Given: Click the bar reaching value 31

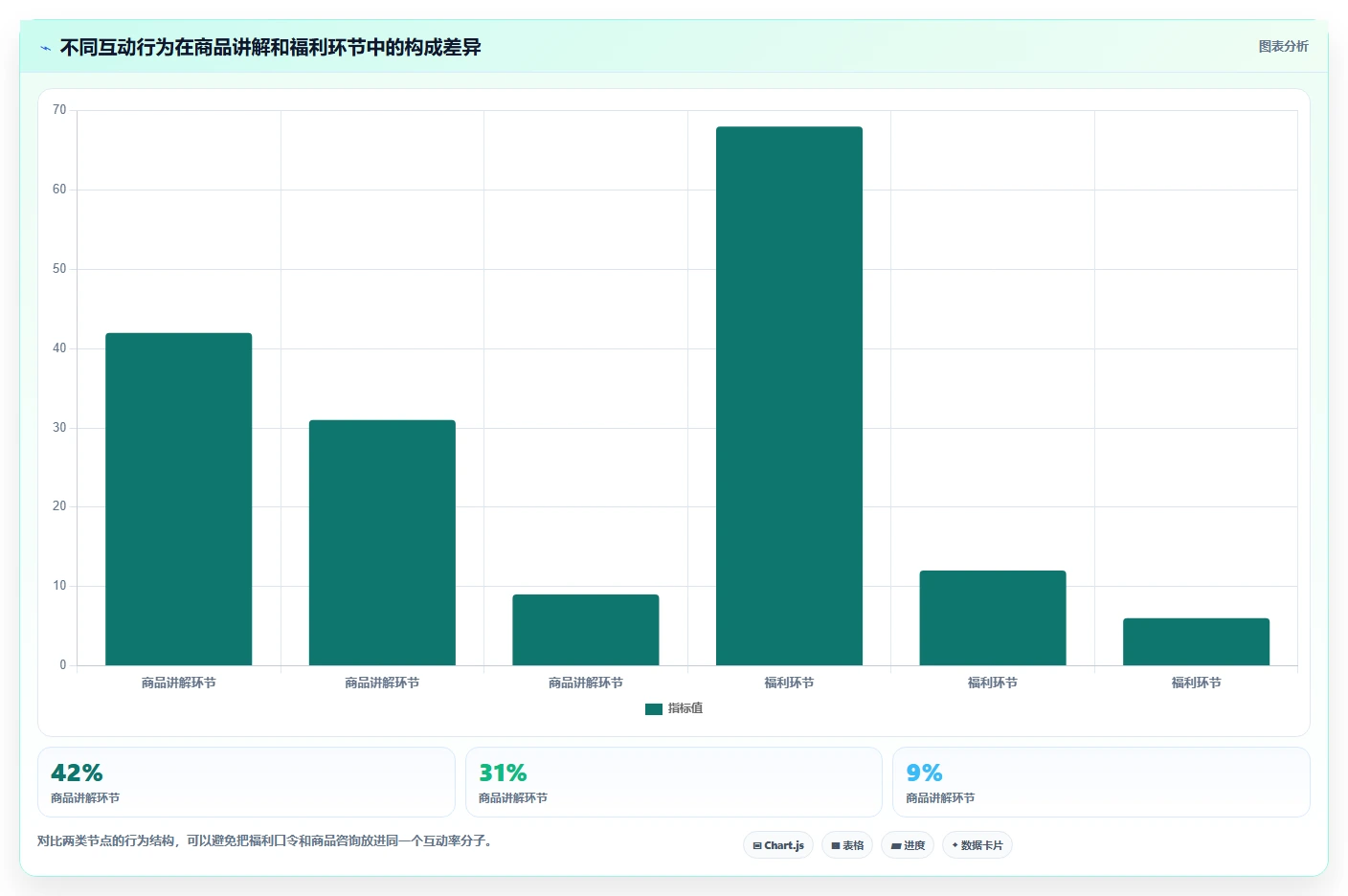Looking at the screenshot, I should click(382, 543).
